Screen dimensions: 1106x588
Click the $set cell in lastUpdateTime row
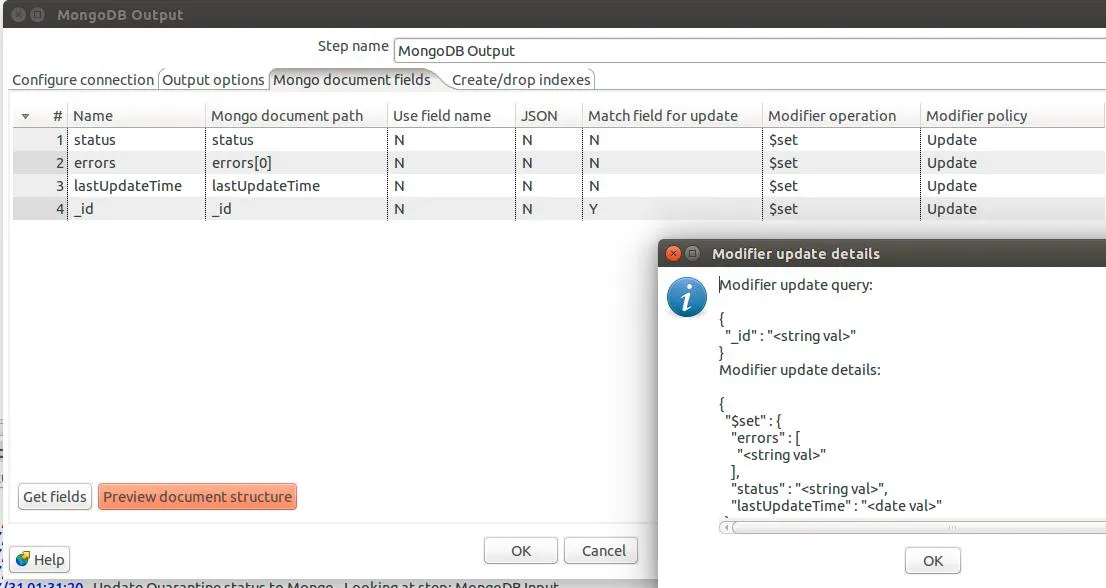click(x=841, y=185)
